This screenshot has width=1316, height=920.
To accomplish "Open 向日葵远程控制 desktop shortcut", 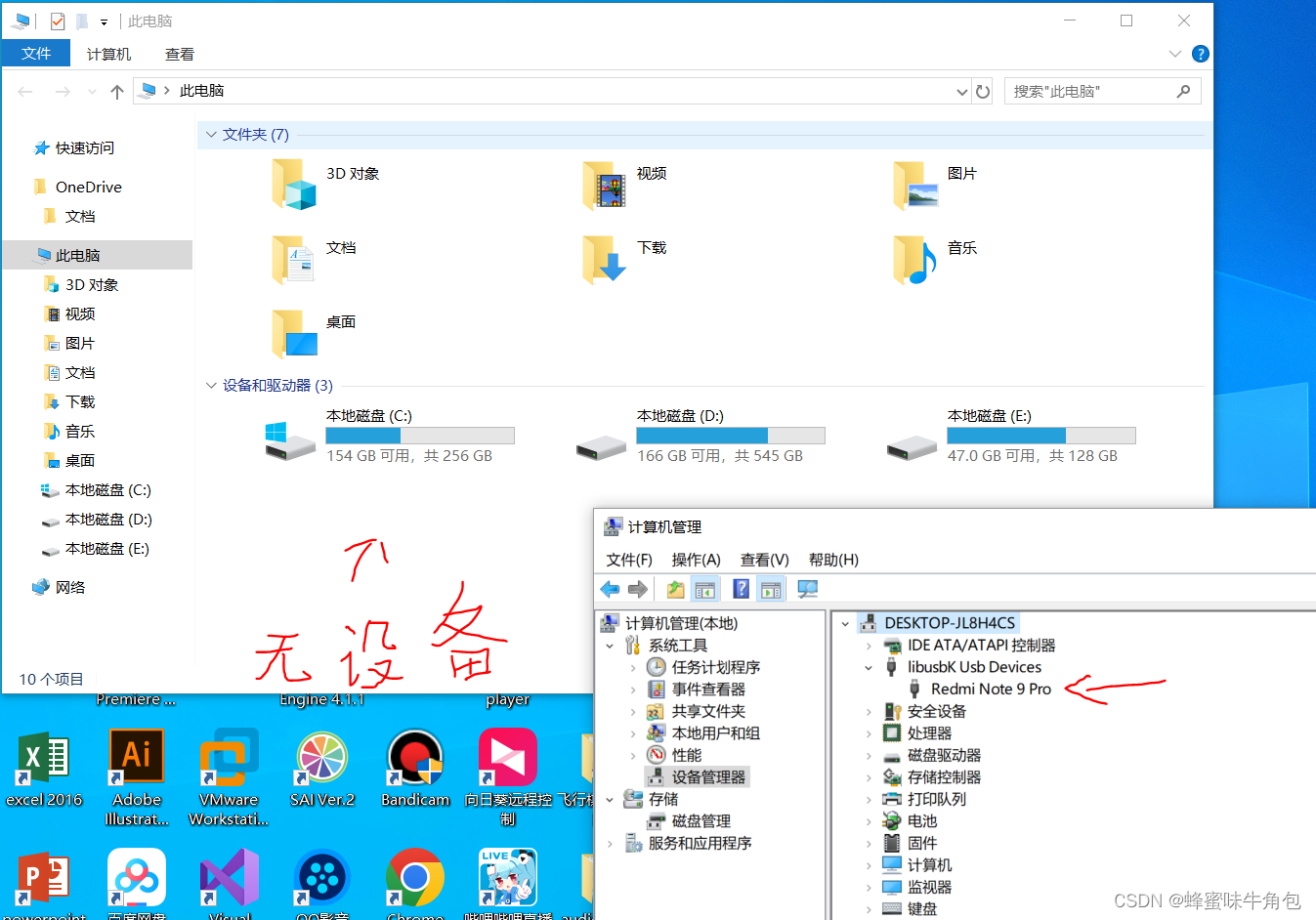I will pyautogui.click(x=508, y=778).
